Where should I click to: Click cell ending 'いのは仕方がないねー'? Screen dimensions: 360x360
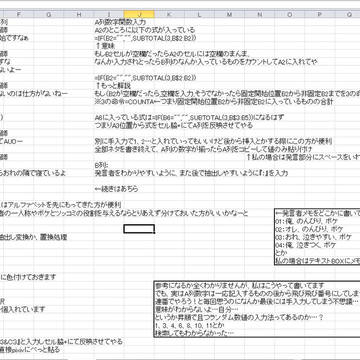tap(34, 93)
